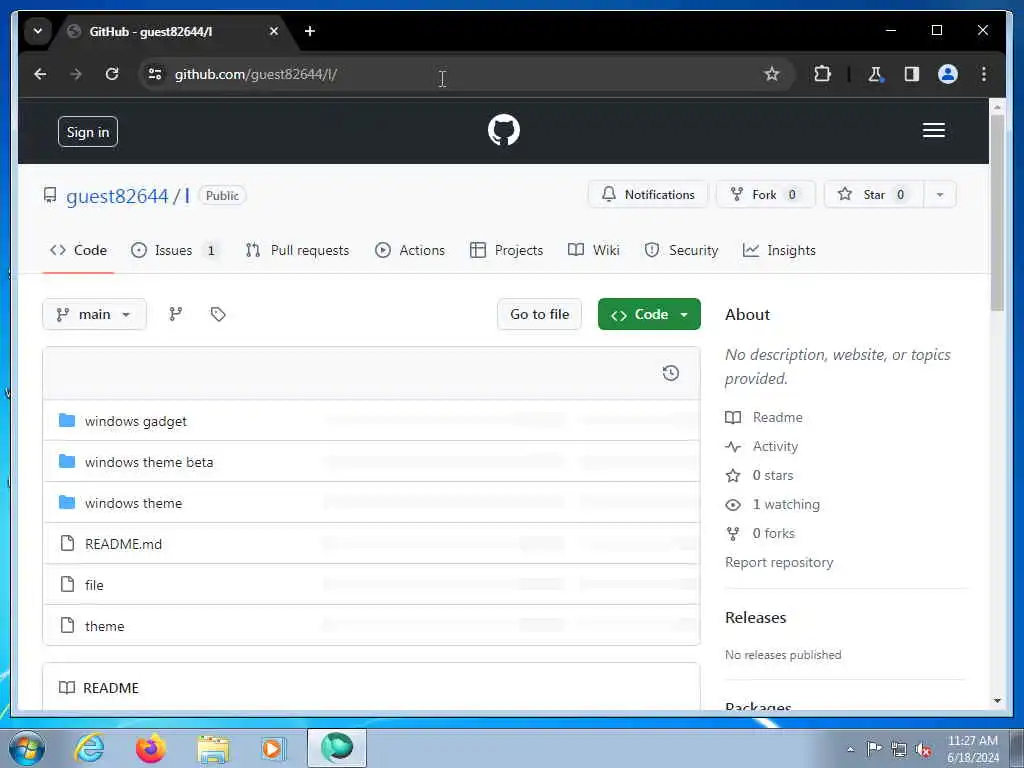Image resolution: width=1024 pixels, height=768 pixels.
Task: Open the Chrome Labs flask icon
Action: pyautogui.click(x=875, y=74)
